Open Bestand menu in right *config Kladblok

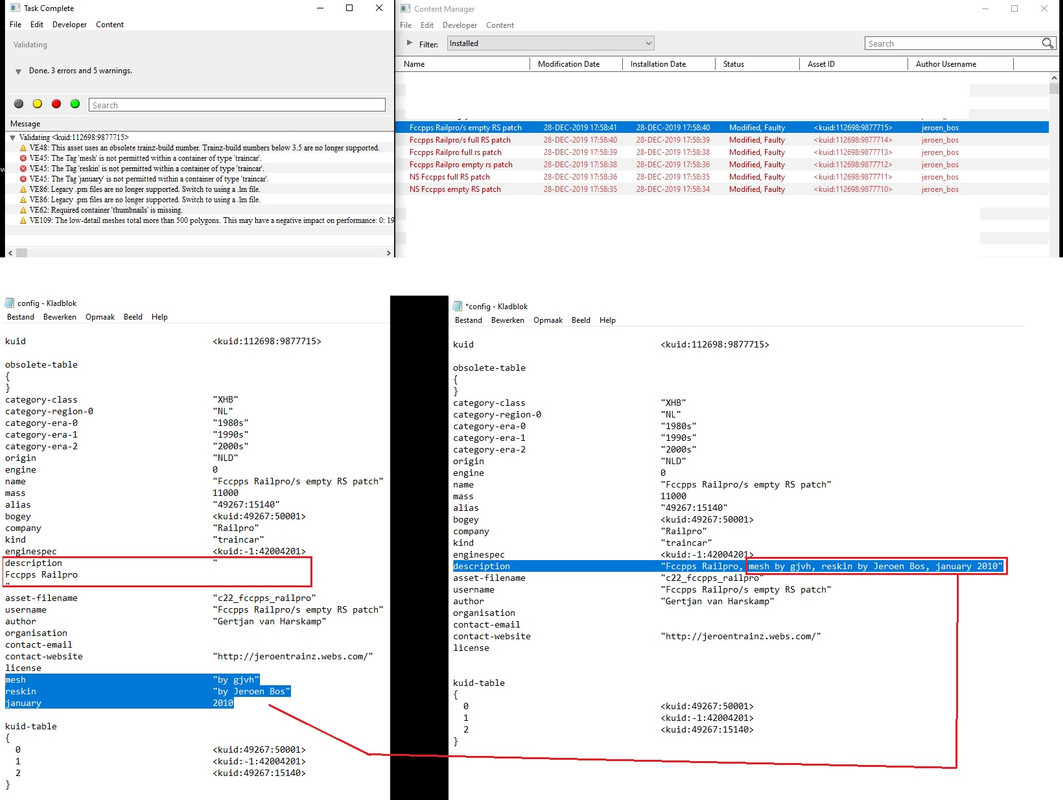[x=468, y=320]
